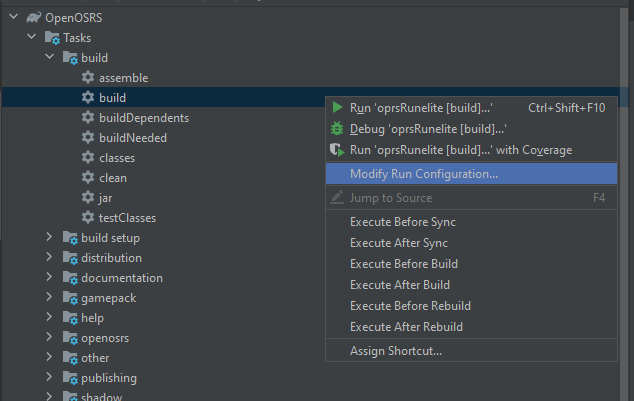Expand the openosrs group
Image resolution: width=634 pixels, height=401 pixels.
coord(49,337)
